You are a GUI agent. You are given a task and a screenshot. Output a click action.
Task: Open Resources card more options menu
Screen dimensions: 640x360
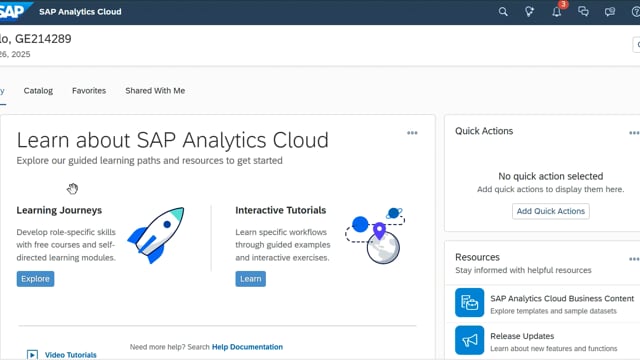(634, 259)
